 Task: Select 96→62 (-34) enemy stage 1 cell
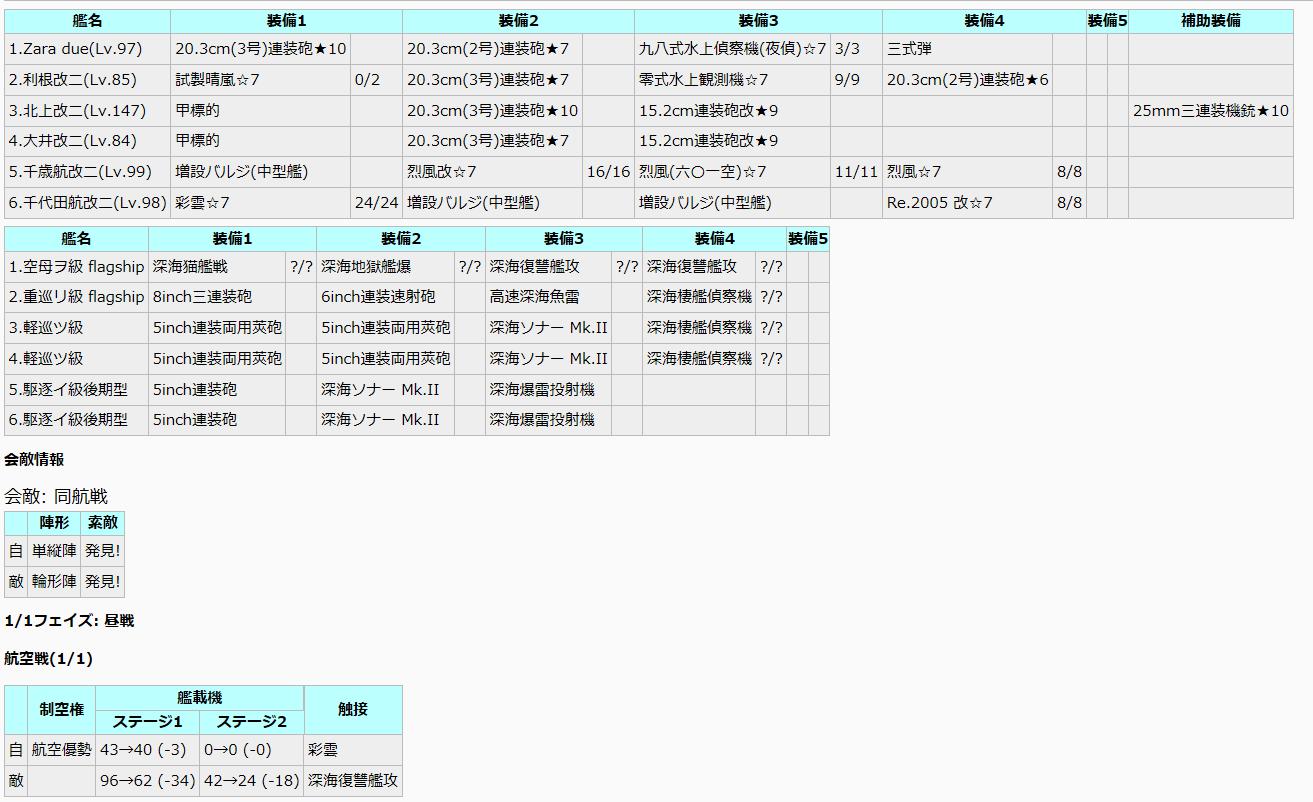pyautogui.click(x=148, y=781)
